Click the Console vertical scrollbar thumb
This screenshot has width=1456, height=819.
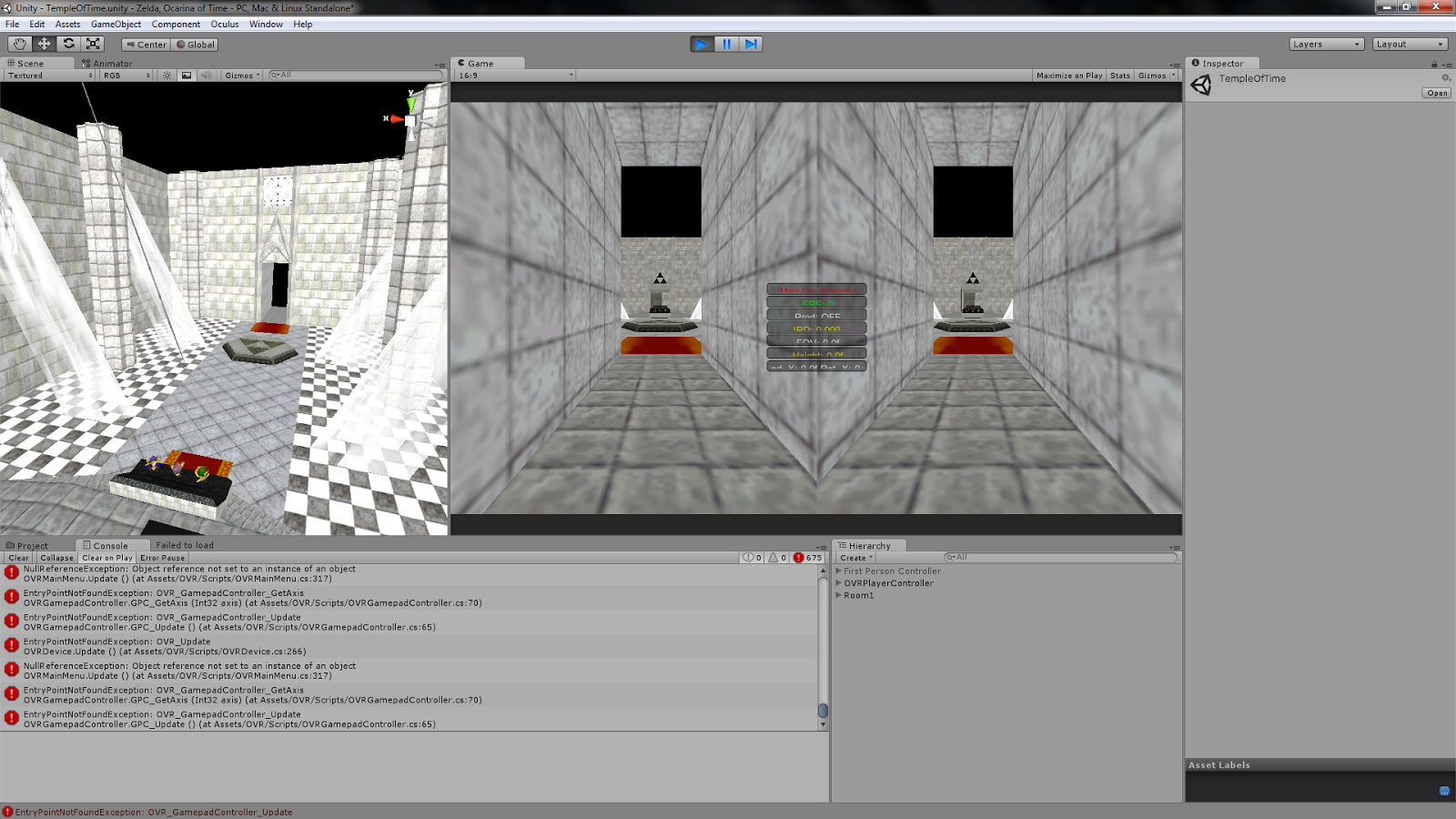pyautogui.click(x=823, y=711)
